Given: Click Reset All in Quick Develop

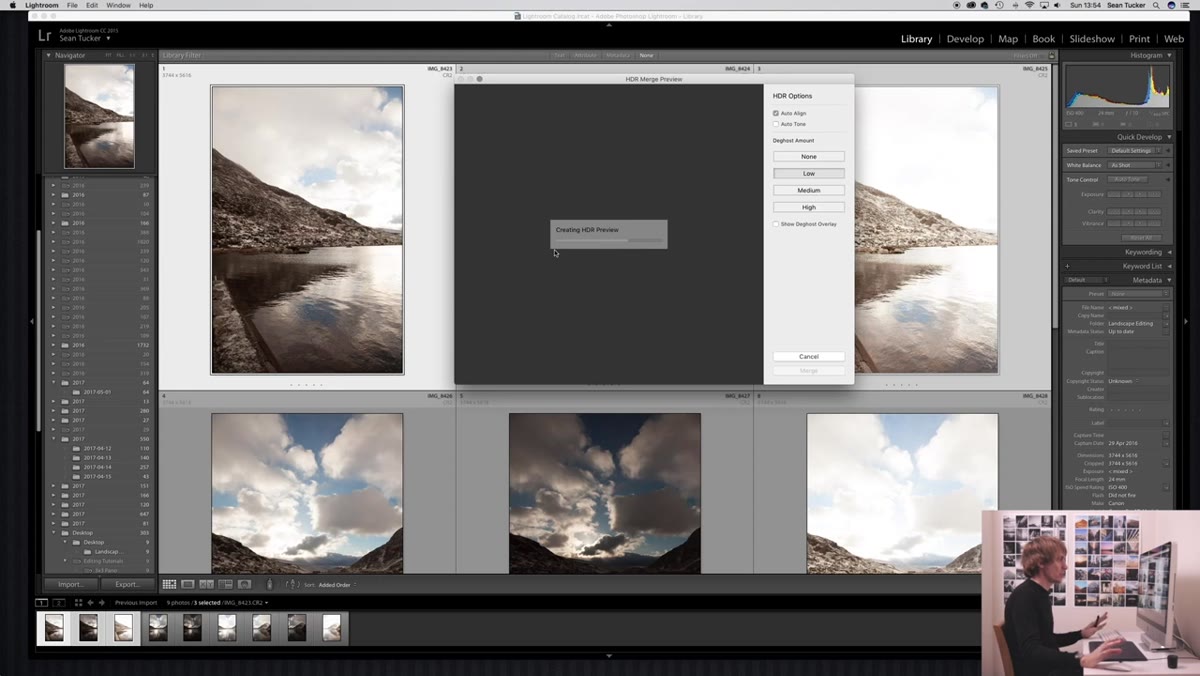Looking at the screenshot, I should coord(1140,237).
